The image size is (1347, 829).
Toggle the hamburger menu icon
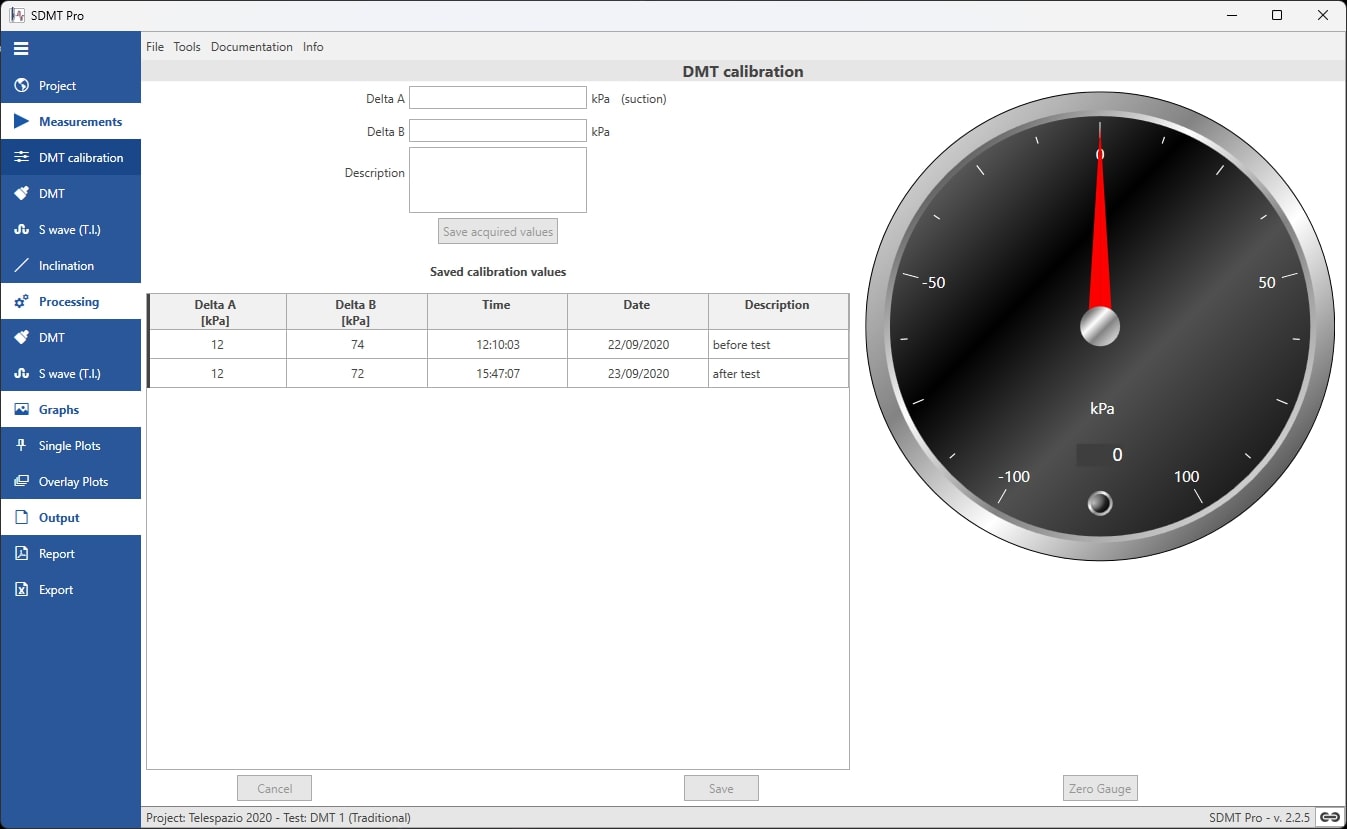[21, 48]
